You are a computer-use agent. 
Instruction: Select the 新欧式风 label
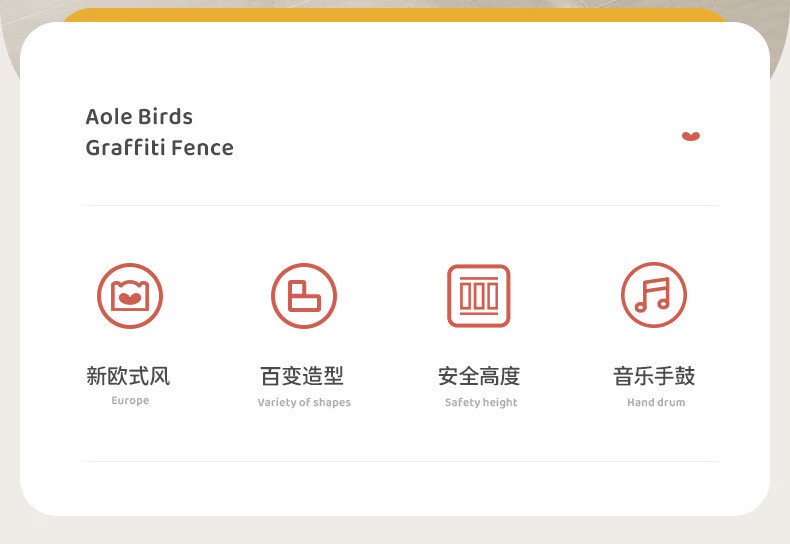point(128,376)
